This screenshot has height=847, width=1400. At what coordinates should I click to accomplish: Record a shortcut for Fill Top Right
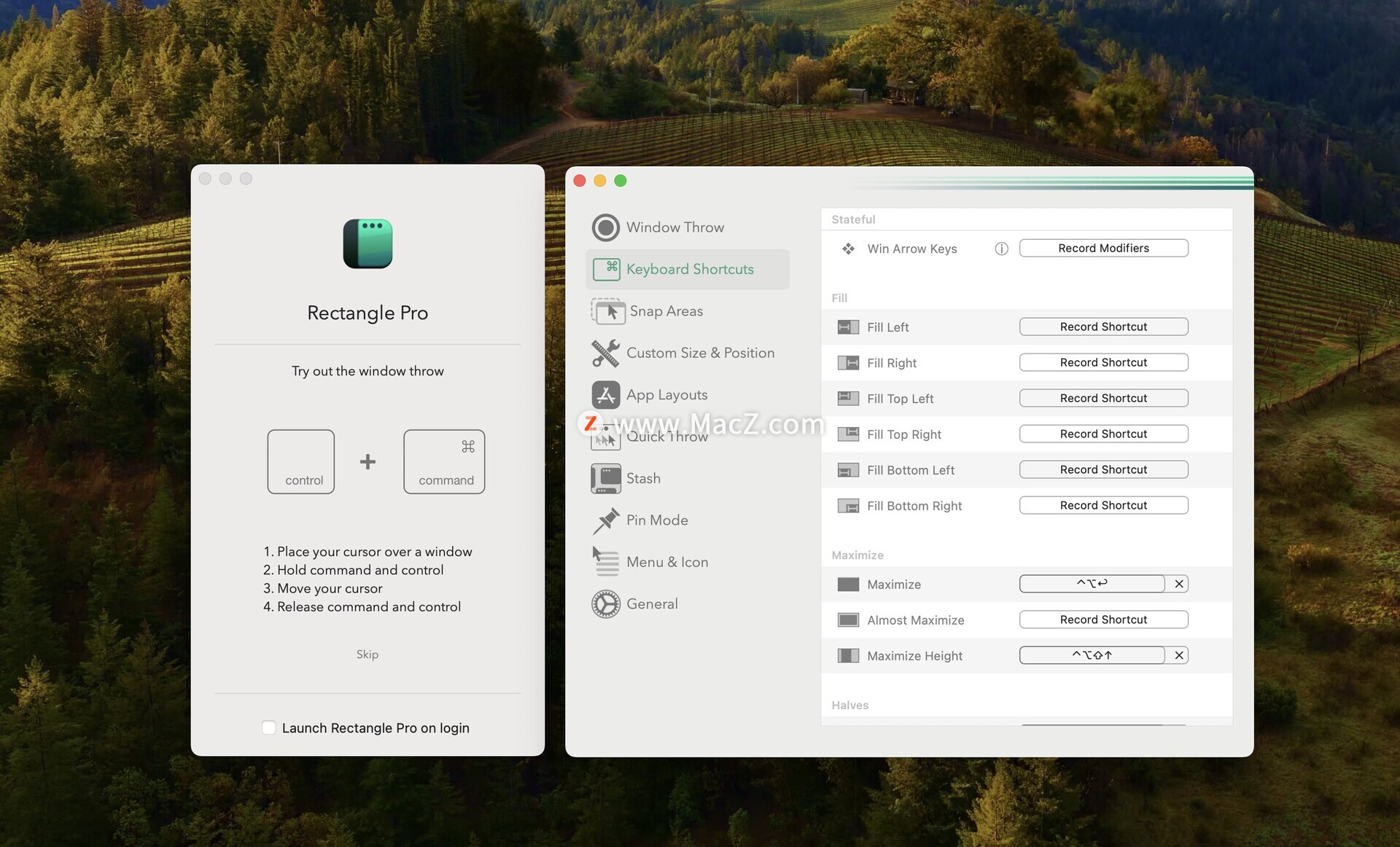click(x=1103, y=434)
